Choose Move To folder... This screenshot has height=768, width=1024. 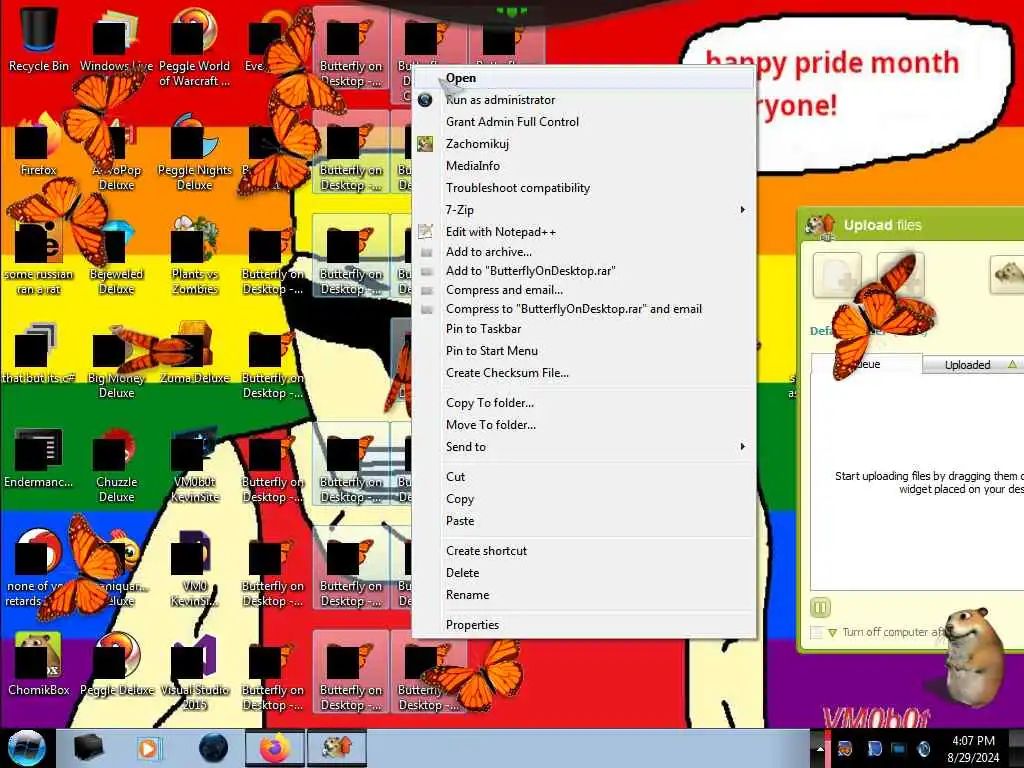(584, 425)
